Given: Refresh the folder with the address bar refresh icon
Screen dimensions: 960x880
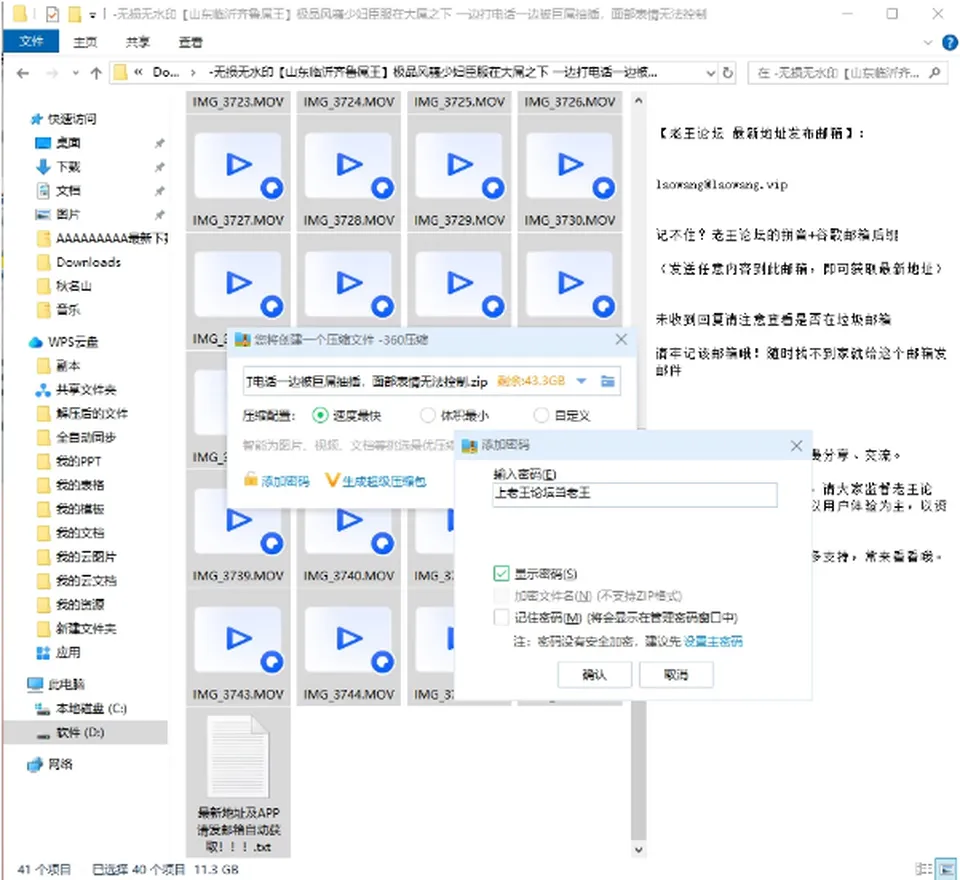Looking at the screenshot, I should (727, 73).
